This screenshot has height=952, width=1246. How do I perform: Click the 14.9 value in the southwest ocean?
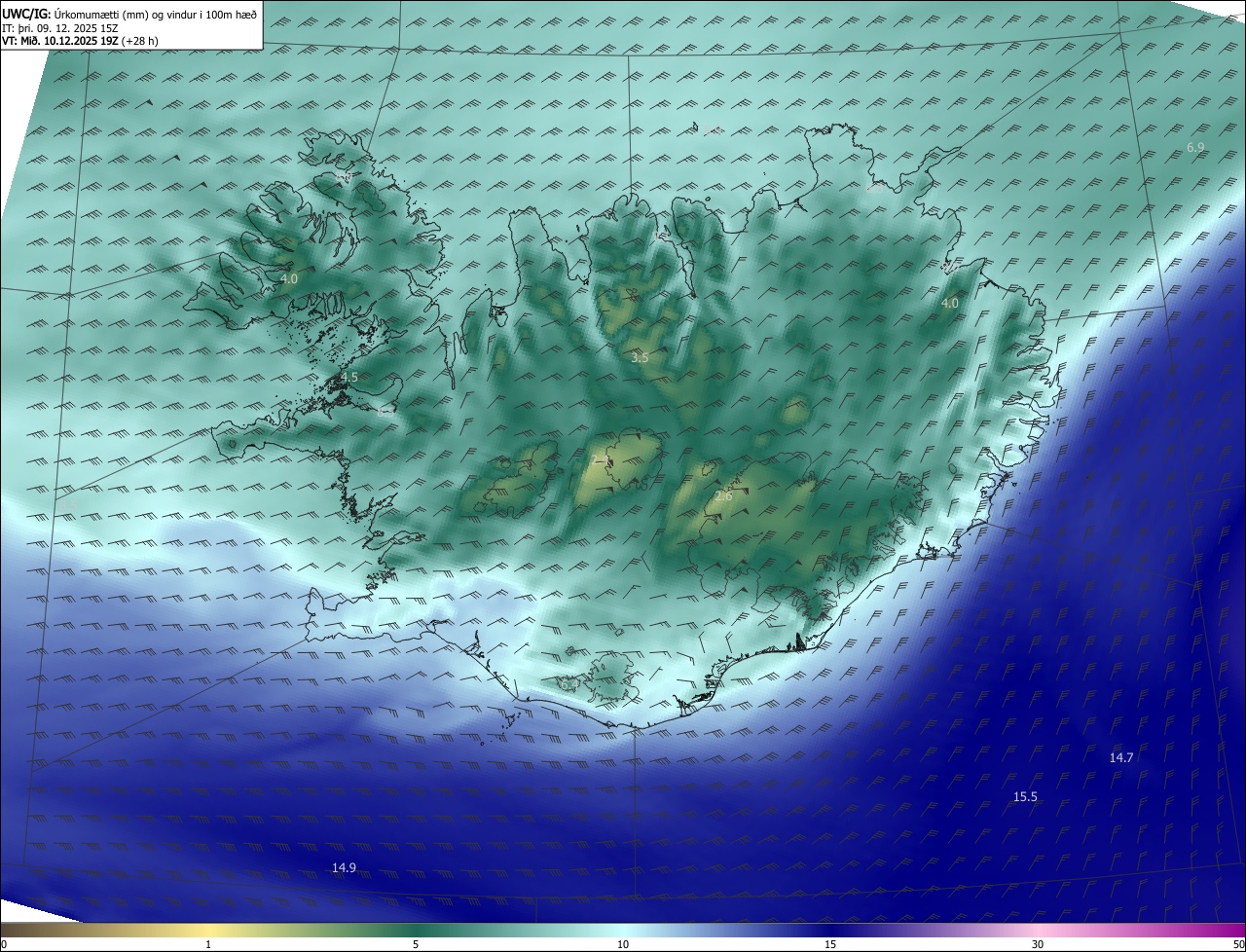click(x=344, y=867)
